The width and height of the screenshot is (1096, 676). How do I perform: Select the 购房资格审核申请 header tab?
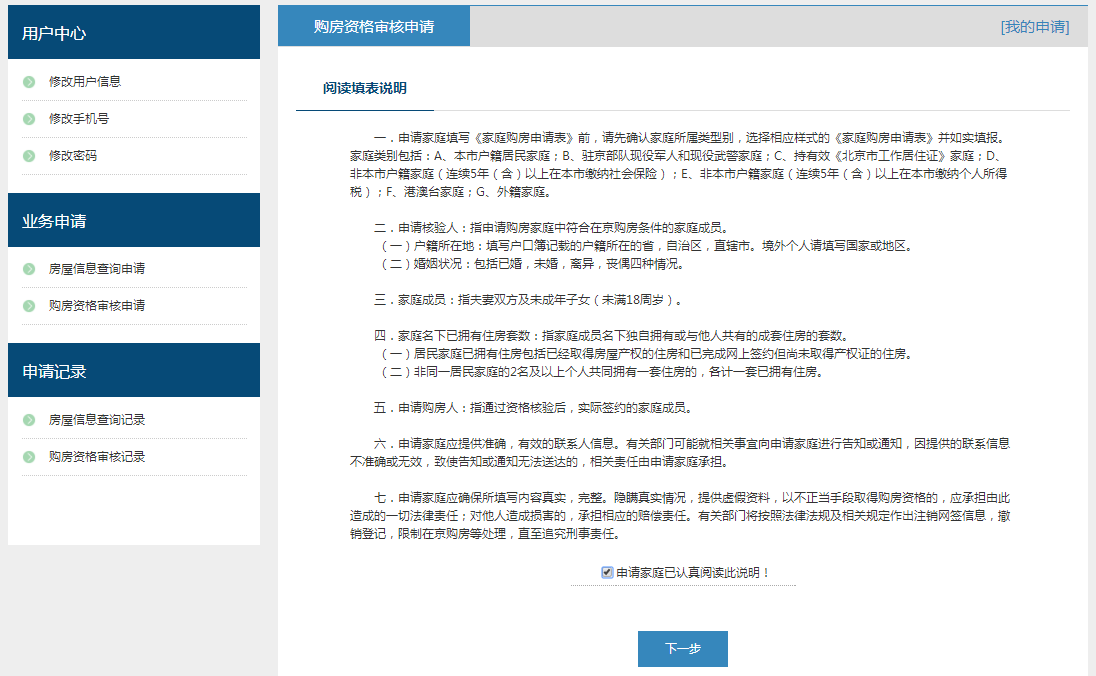pos(374,27)
